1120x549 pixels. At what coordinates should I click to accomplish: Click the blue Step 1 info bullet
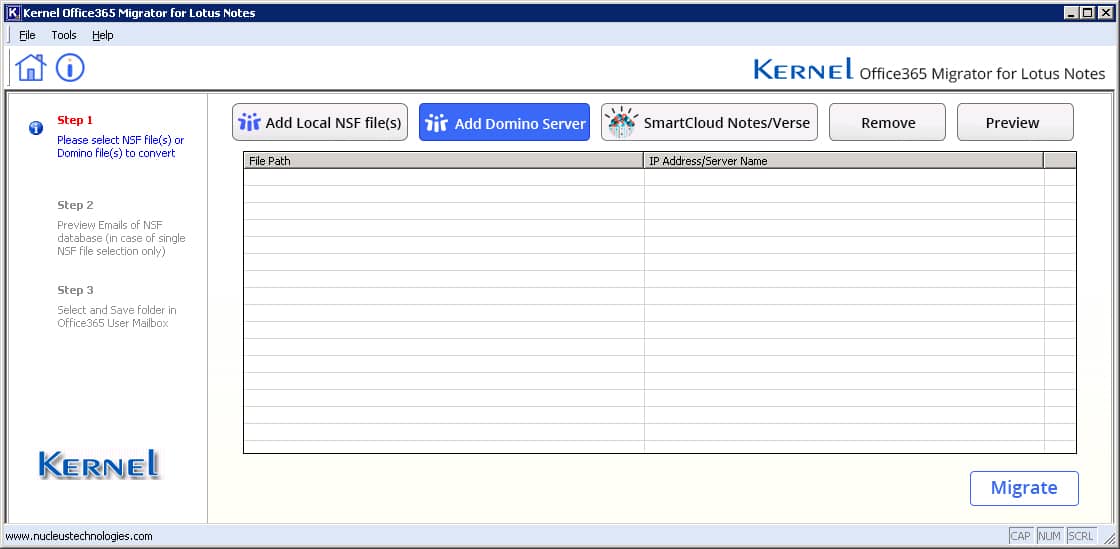click(36, 128)
